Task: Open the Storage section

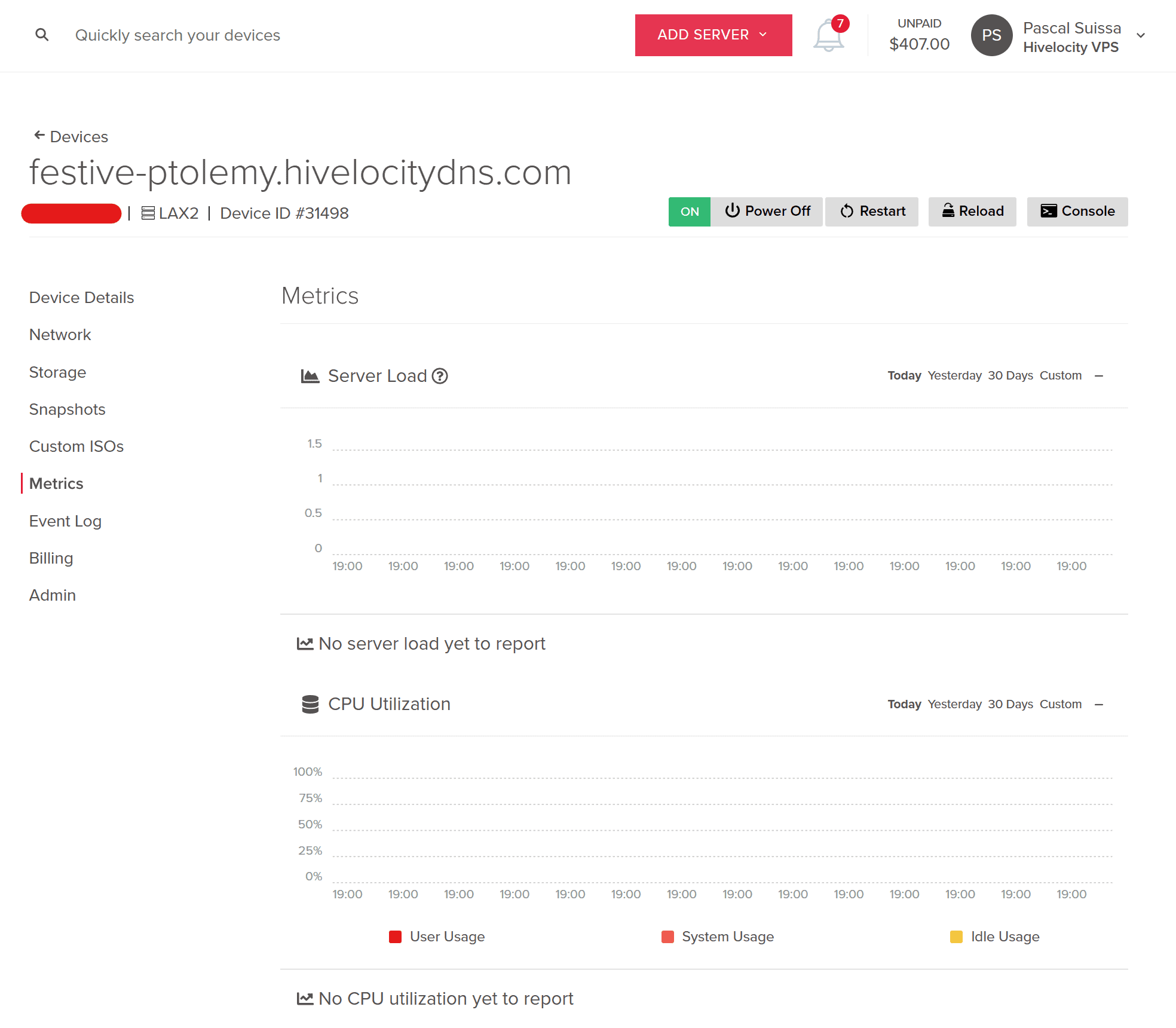Action: 57,372
